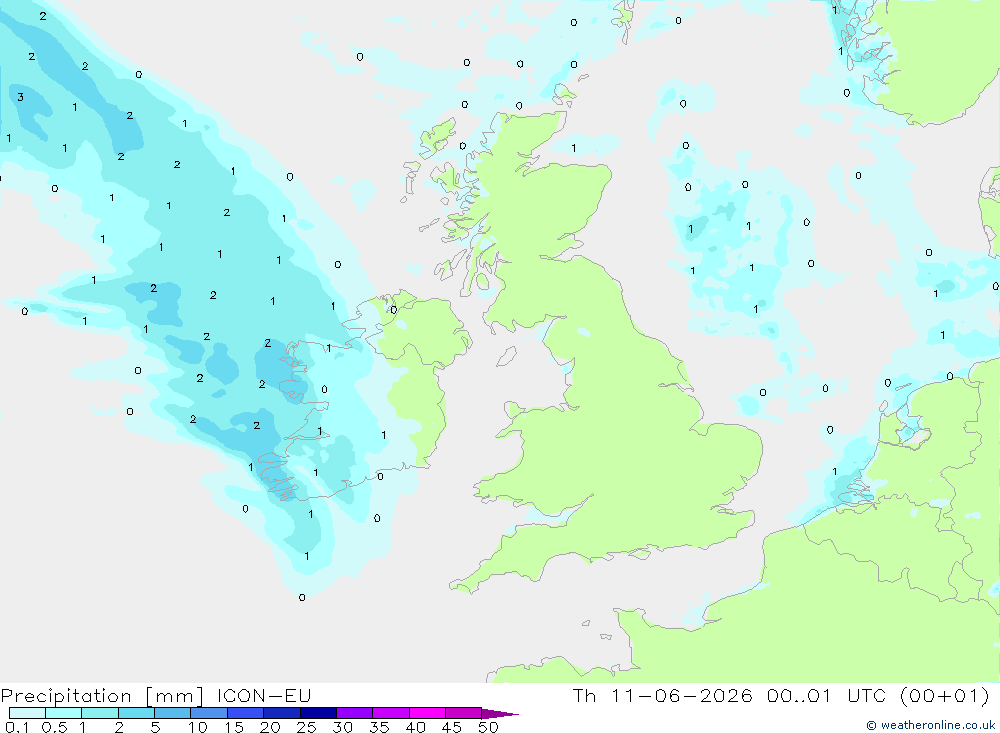Viewport: 1000px width, 733px height.
Task: Pick the 1–2 mm legend color segment
Action: [100, 713]
